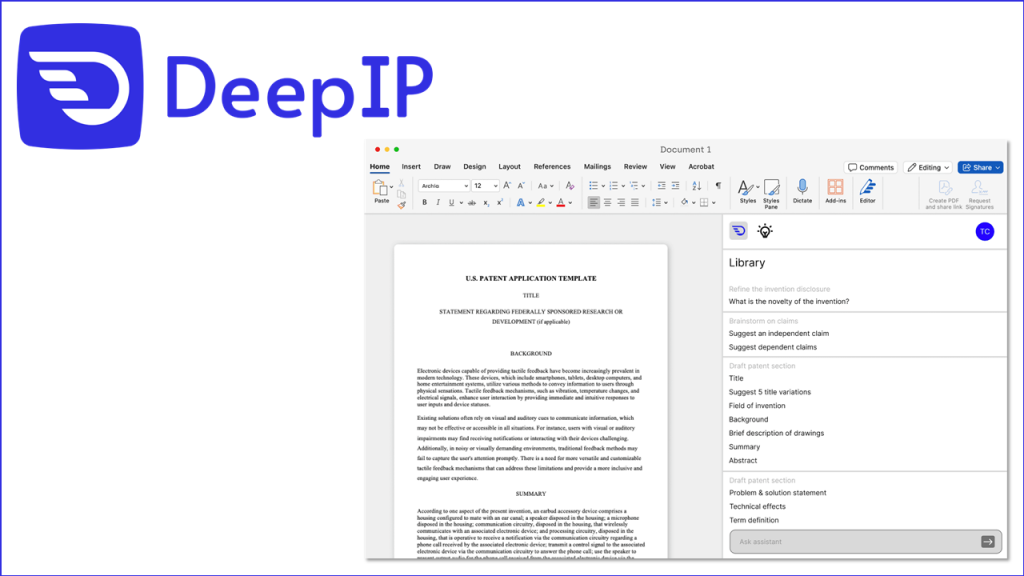1024x576 pixels.
Task: Click the Ask assistant input field
Action: coord(852,542)
